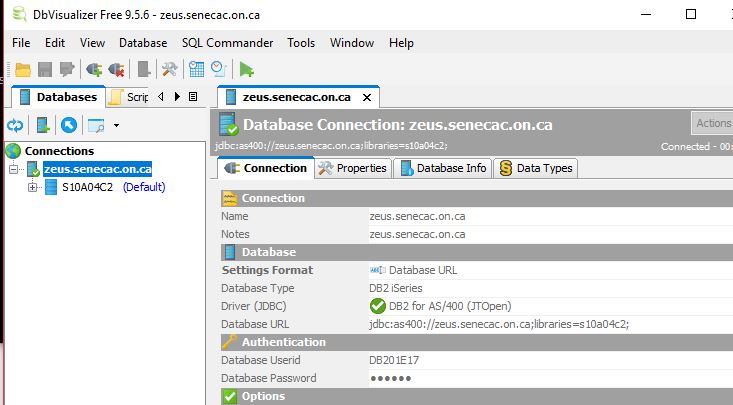Click the Actions button
Screen dimensions: 733x405
point(712,123)
